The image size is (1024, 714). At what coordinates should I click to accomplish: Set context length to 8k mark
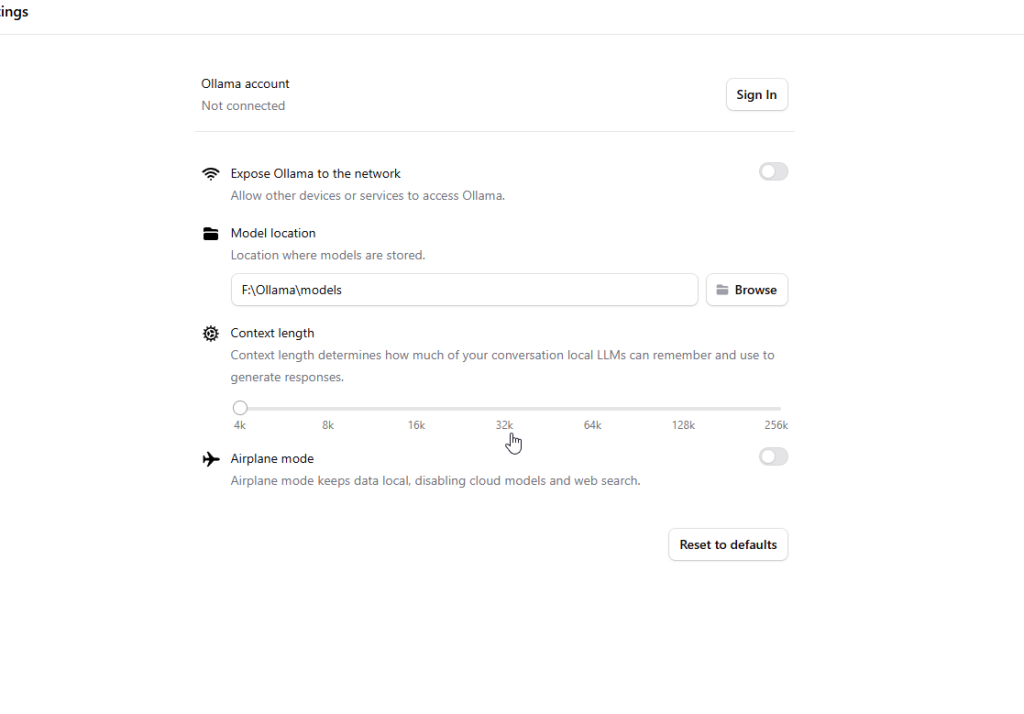pyautogui.click(x=328, y=408)
